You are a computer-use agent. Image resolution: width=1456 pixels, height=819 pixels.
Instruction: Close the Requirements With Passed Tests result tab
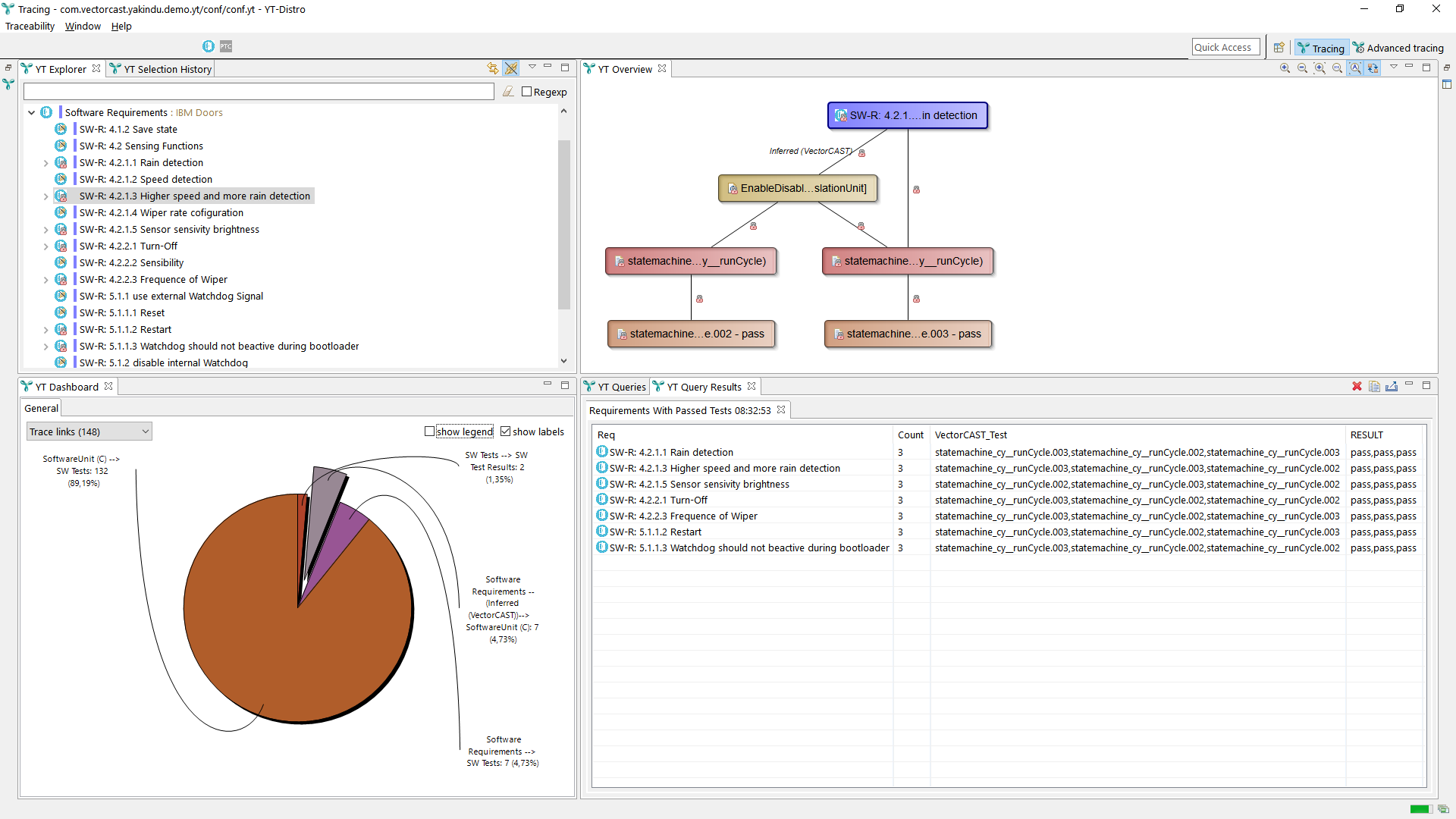pos(781,409)
